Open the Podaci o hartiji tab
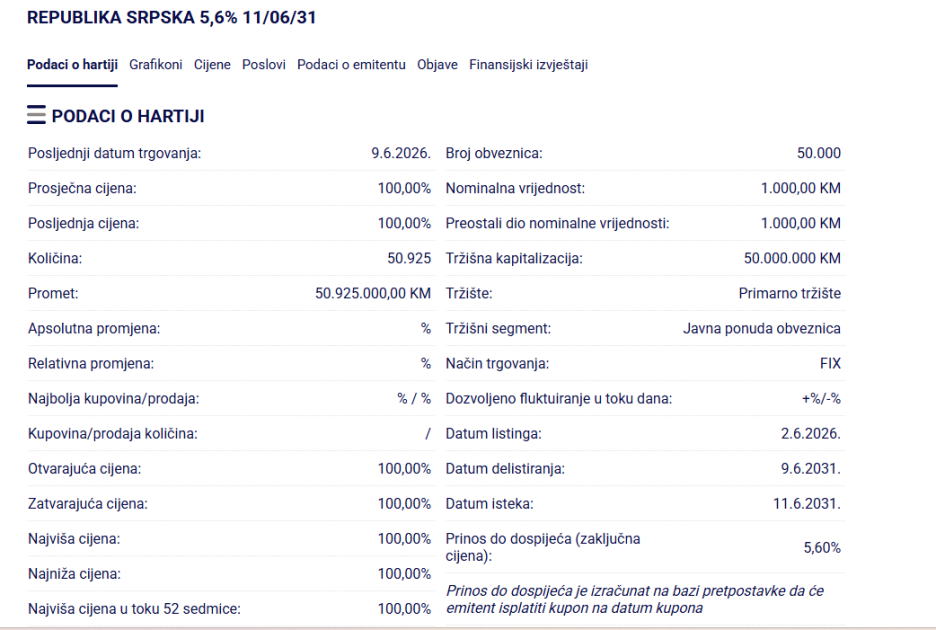The width and height of the screenshot is (936, 630). click(72, 64)
